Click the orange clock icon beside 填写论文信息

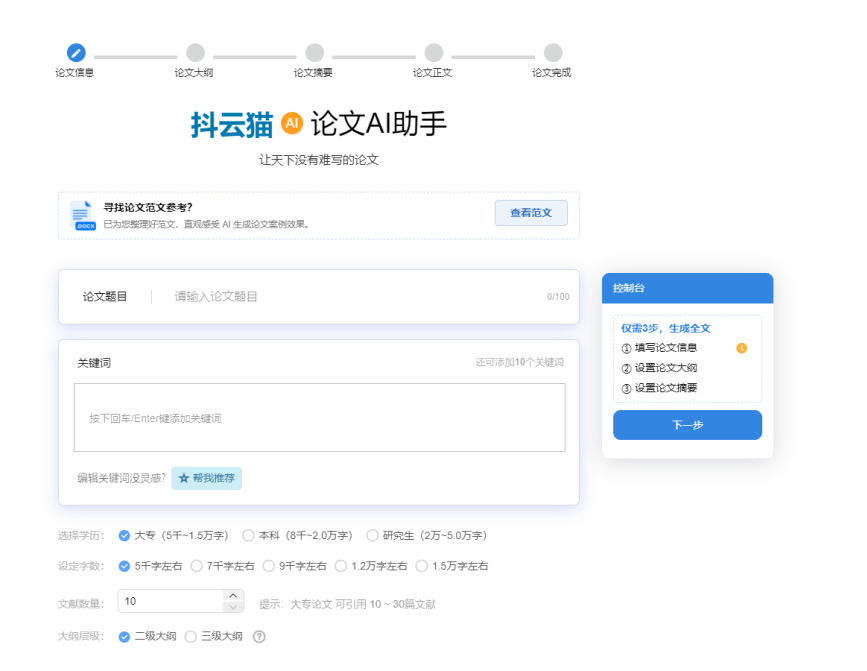tap(741, 348)
